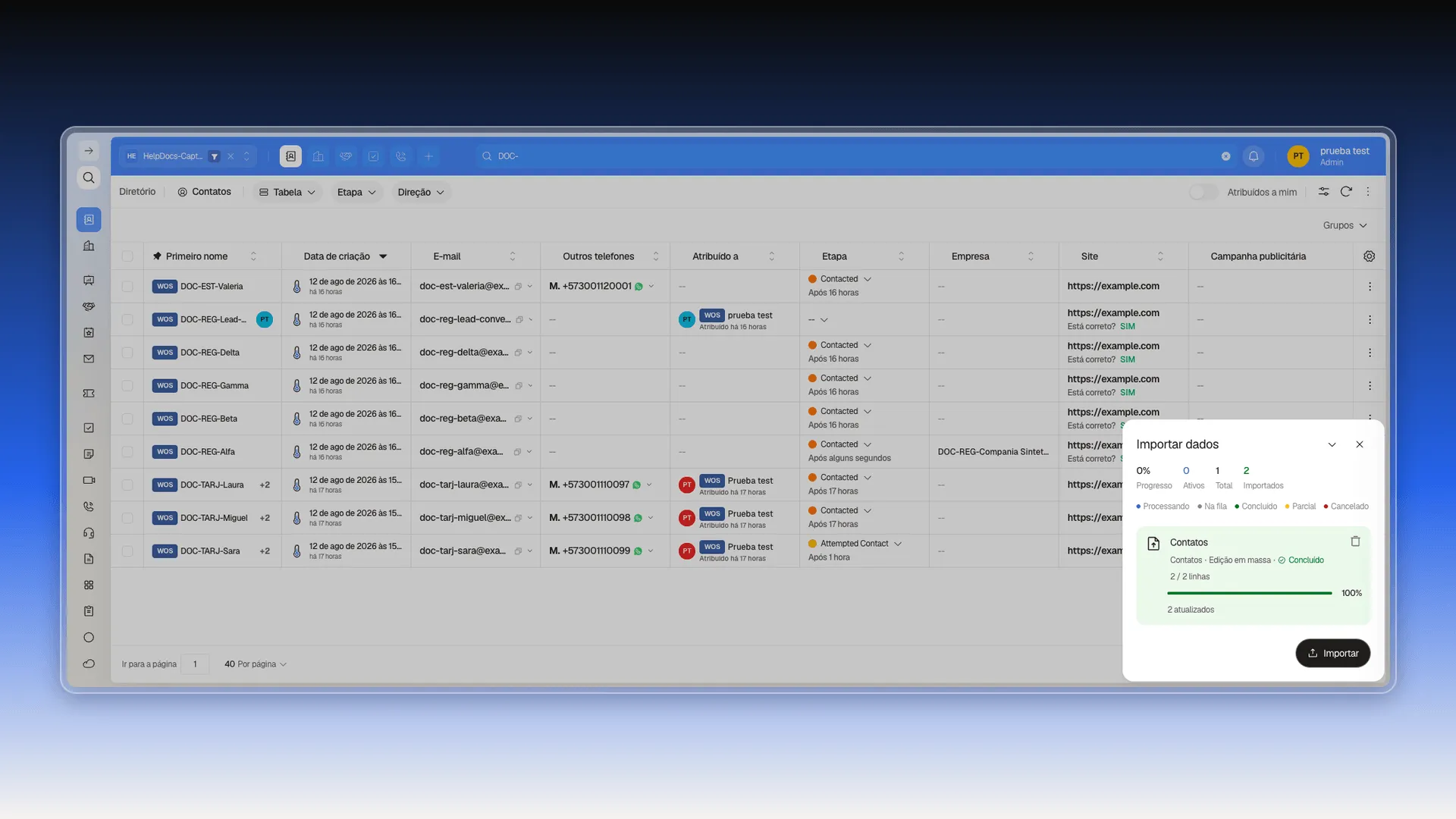The height and width of the screenshot is (819, 1456).
Task: Click the Contatos import progress bar
Action: point(1249,593)
